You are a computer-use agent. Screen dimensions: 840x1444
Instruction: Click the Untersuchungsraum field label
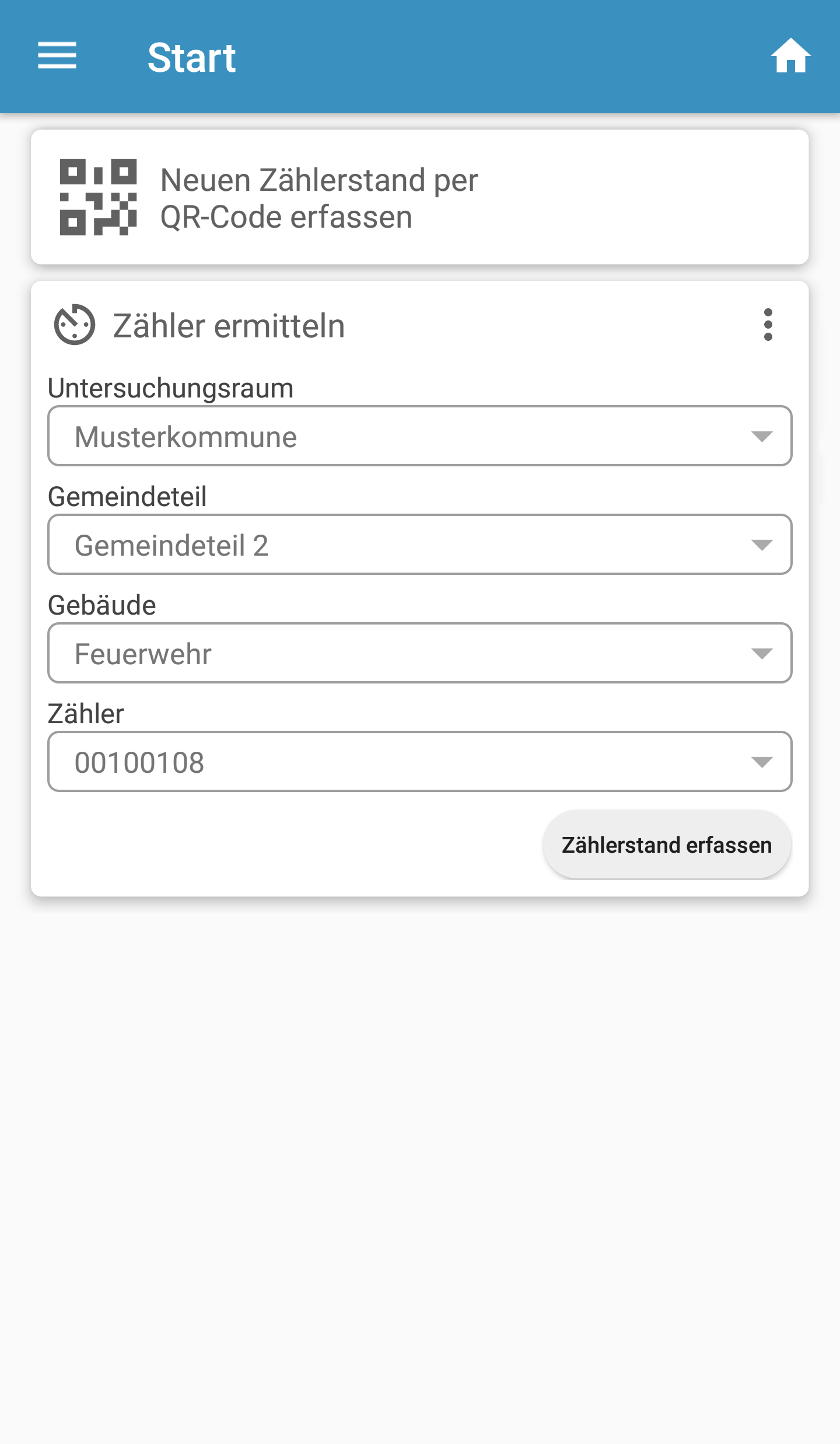point(170,388)
